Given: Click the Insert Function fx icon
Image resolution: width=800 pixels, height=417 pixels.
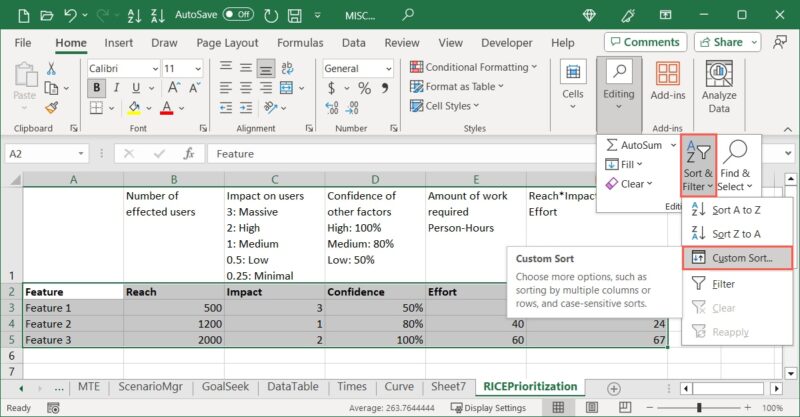Looking at the screenshot, I should click(x=189, y=154).
